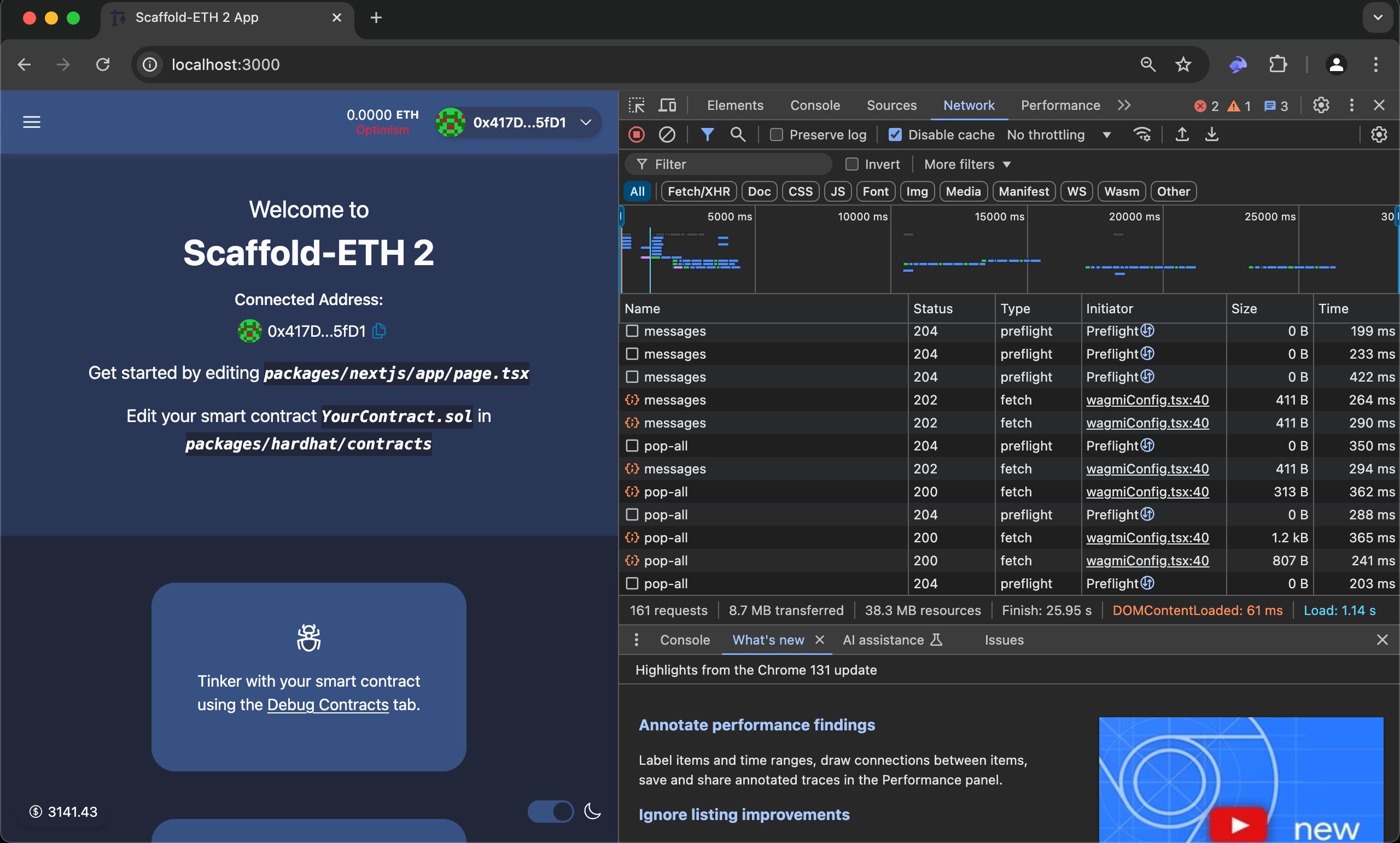Open the Chrome profile avatar icon

(1337, 65)
